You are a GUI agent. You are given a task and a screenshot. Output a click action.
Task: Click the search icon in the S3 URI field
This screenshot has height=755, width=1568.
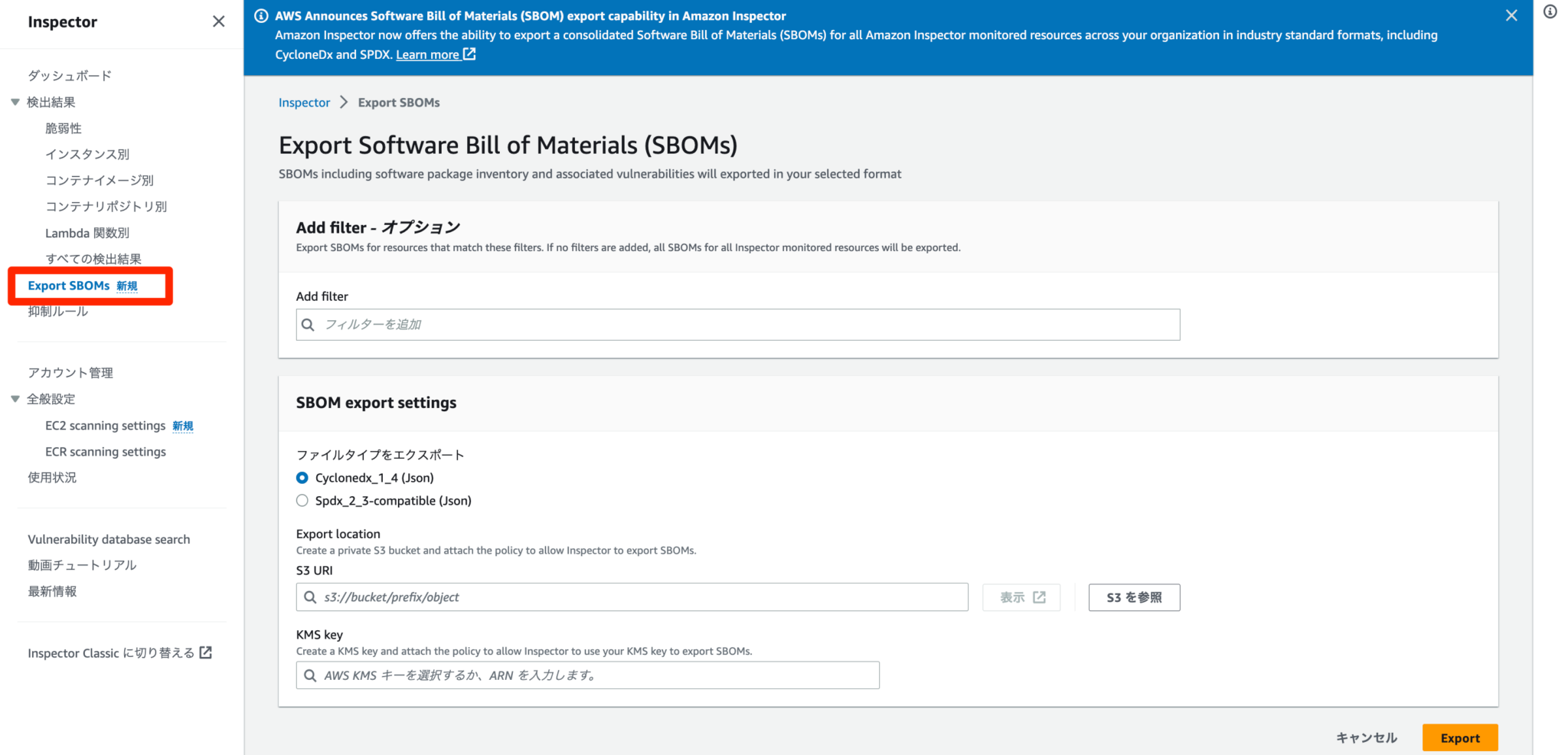(x=309, y=596)
